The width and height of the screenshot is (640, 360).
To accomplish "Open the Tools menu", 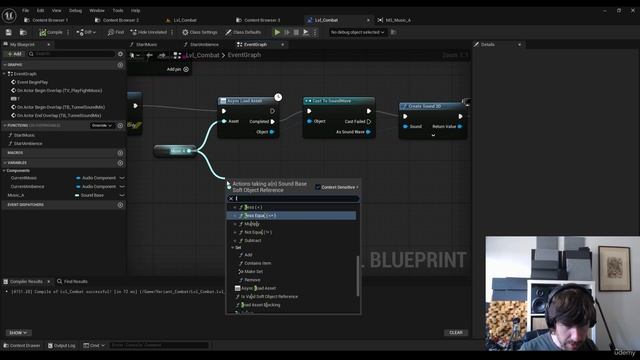I will point(118,10).
